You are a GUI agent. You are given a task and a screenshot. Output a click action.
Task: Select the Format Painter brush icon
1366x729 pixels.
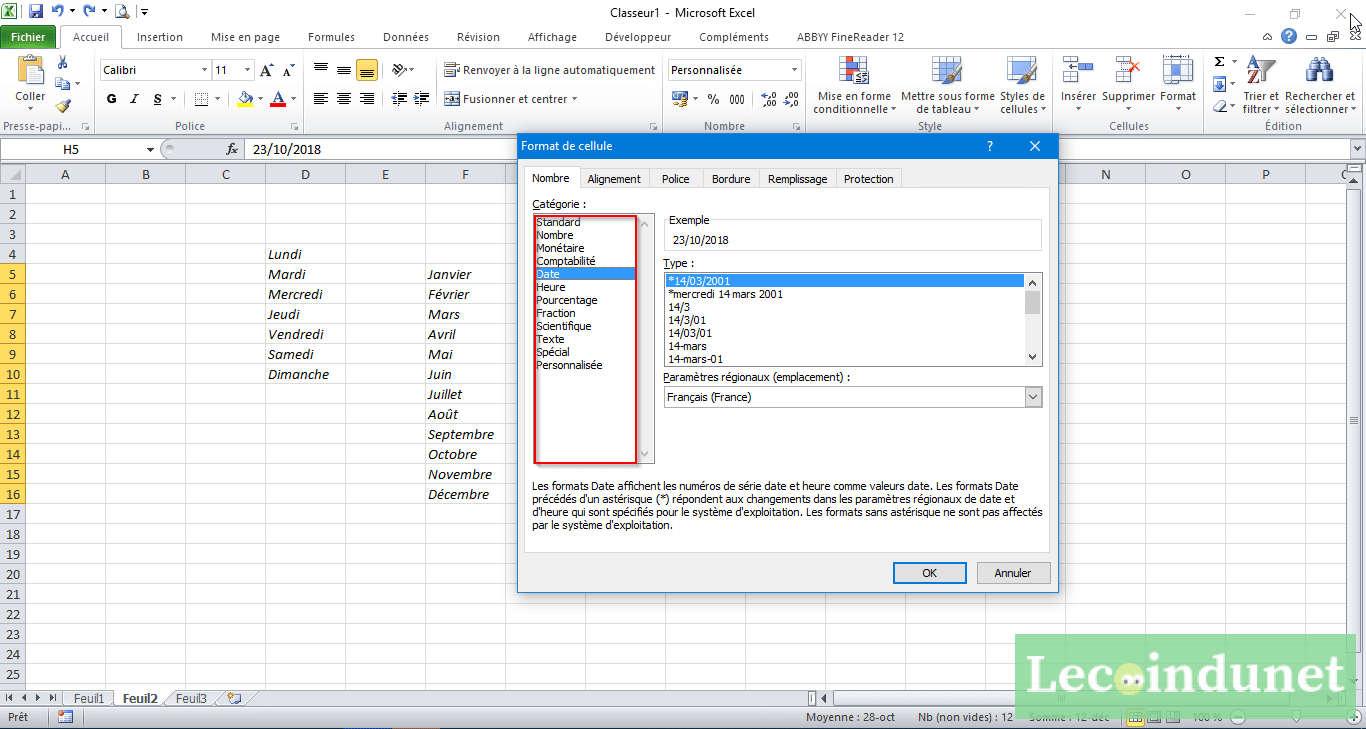coord(62,108)
